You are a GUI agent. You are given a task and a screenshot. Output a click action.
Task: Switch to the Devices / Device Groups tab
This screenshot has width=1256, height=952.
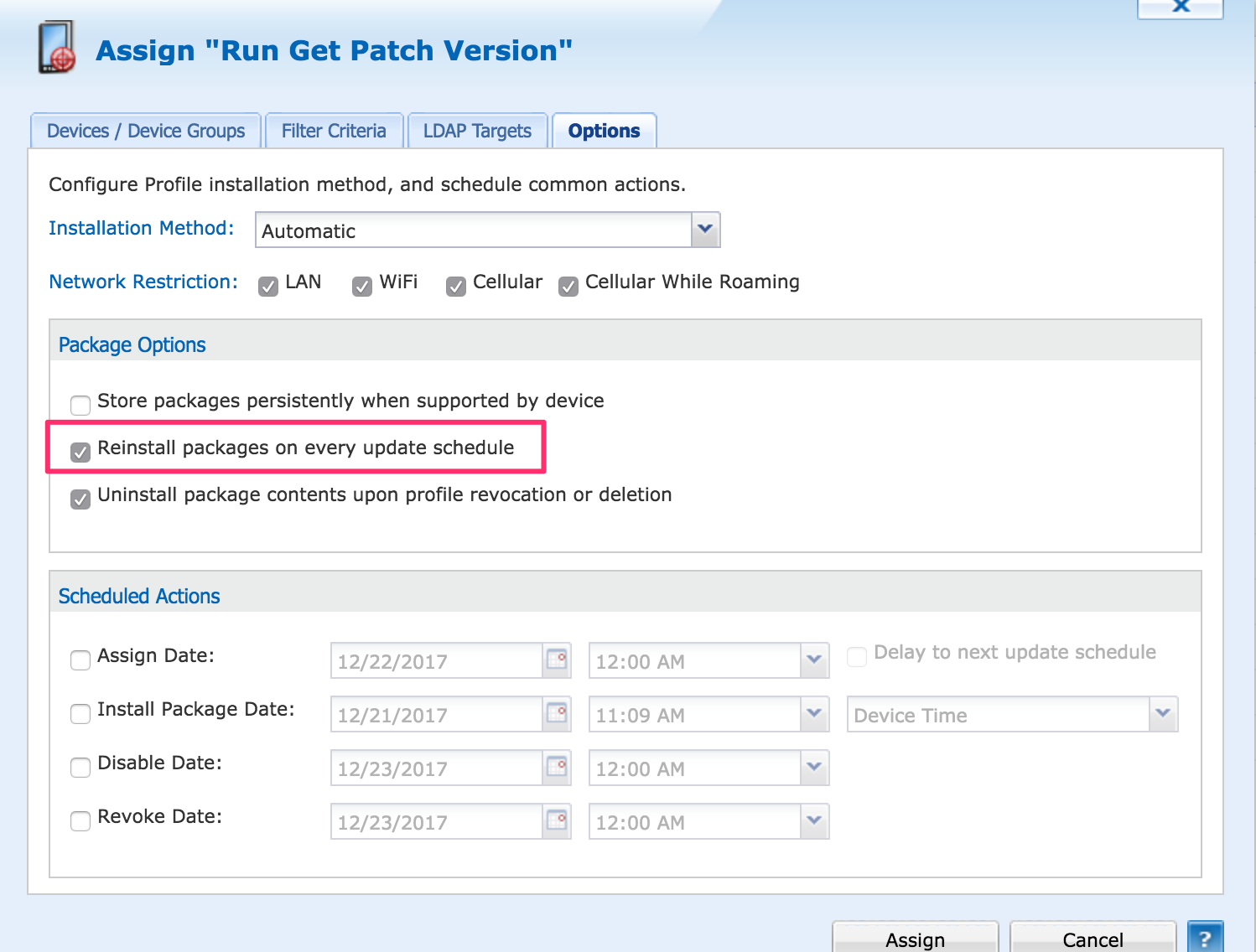point(146,132)
